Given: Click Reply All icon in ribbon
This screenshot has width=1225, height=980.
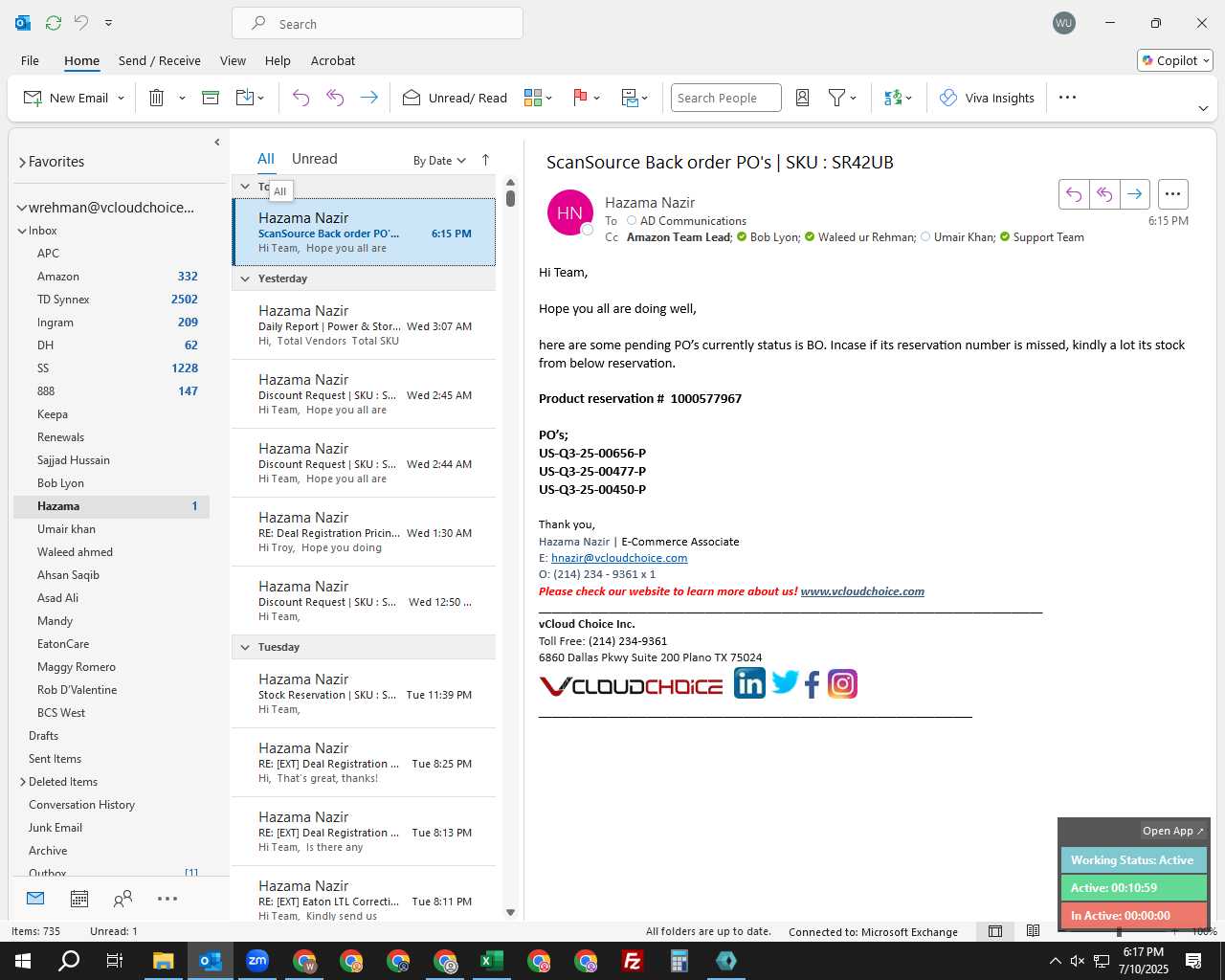Looking at the screenshot, I should pos(335,98).
